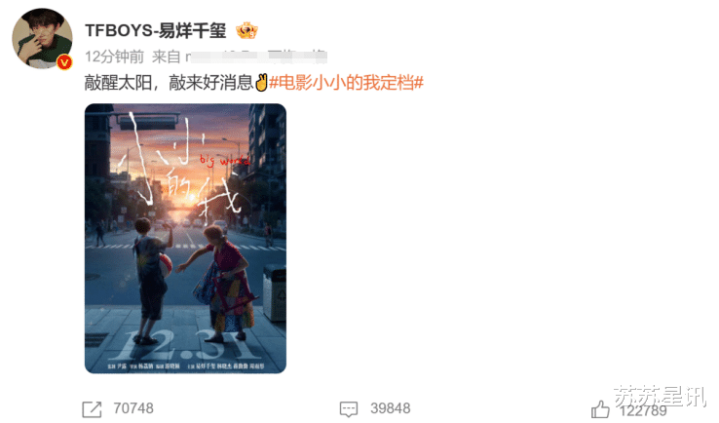Click the post text 敲醒太阳，敲来好消息
Image resolution: width=719 pixels, height=423 pixels.
pyautogui.click(x=169, y=83)
